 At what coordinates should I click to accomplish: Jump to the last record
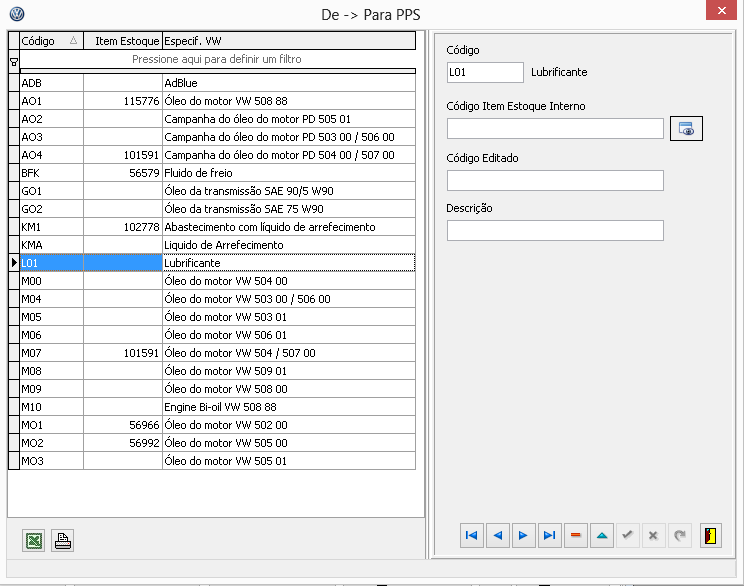[549, 535]
